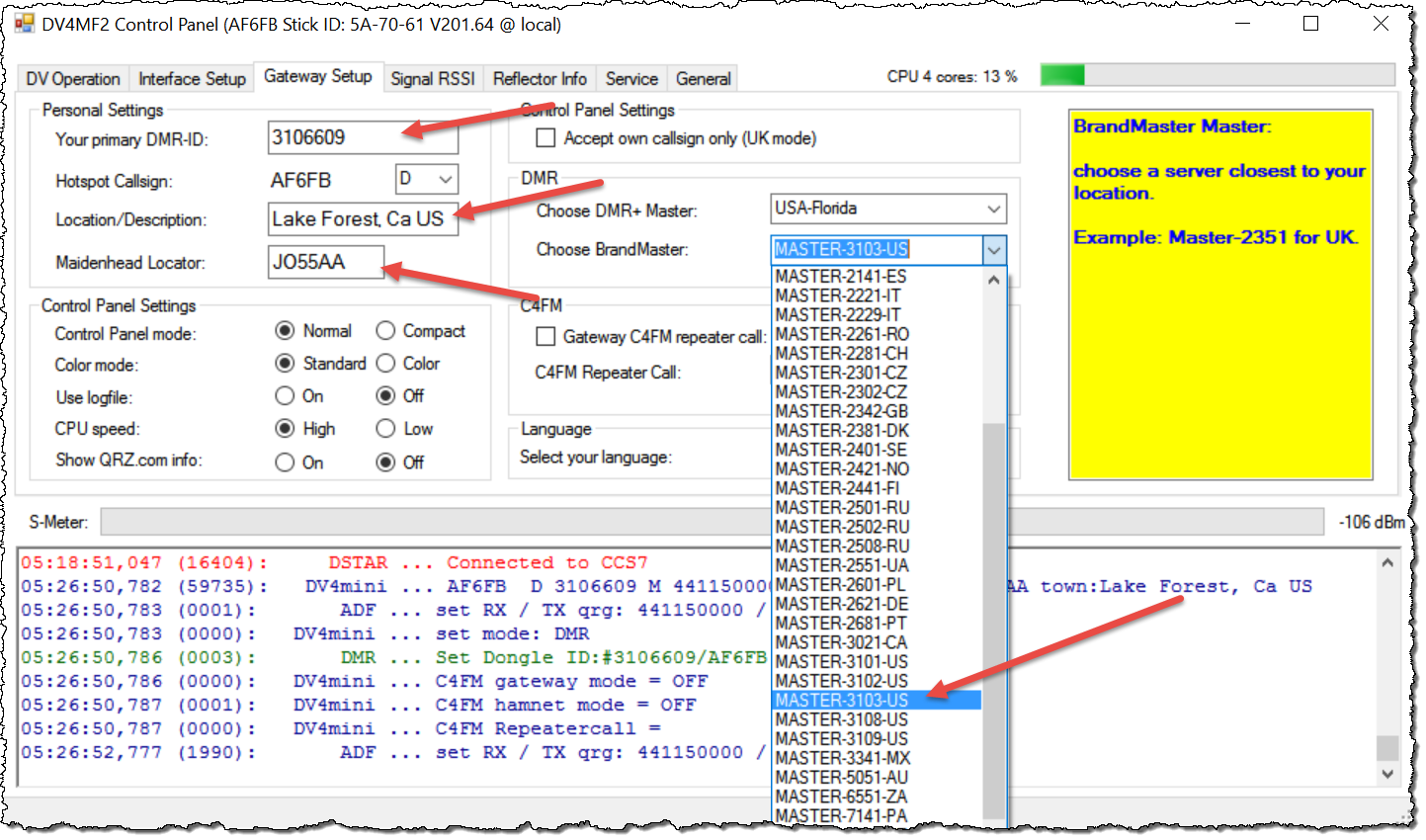This screenshot has width=1426, height=840.
Task: Select Compact control panel mode
Action: 420,330
